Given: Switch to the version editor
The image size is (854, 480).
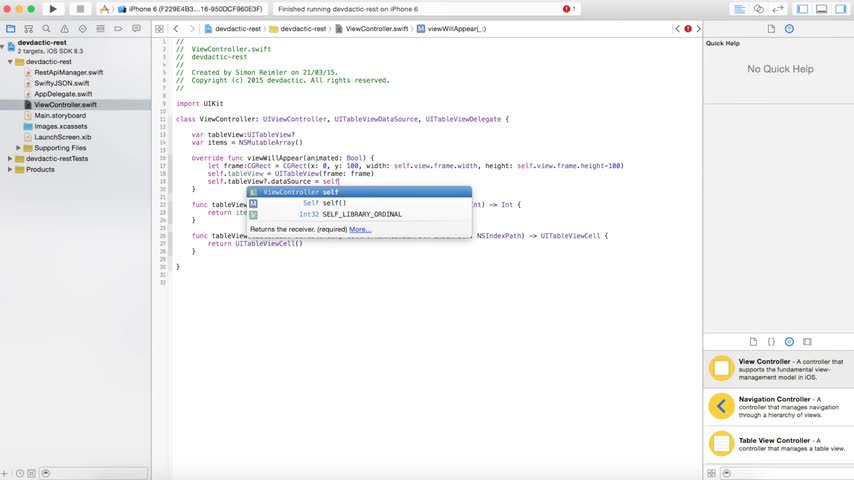Looking at the screenshot, I should click(778, 9).
